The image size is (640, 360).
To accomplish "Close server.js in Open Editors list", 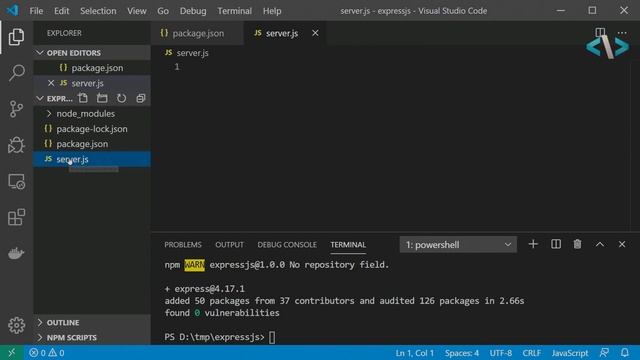I will pyautogui.click(x=51, y=83).
